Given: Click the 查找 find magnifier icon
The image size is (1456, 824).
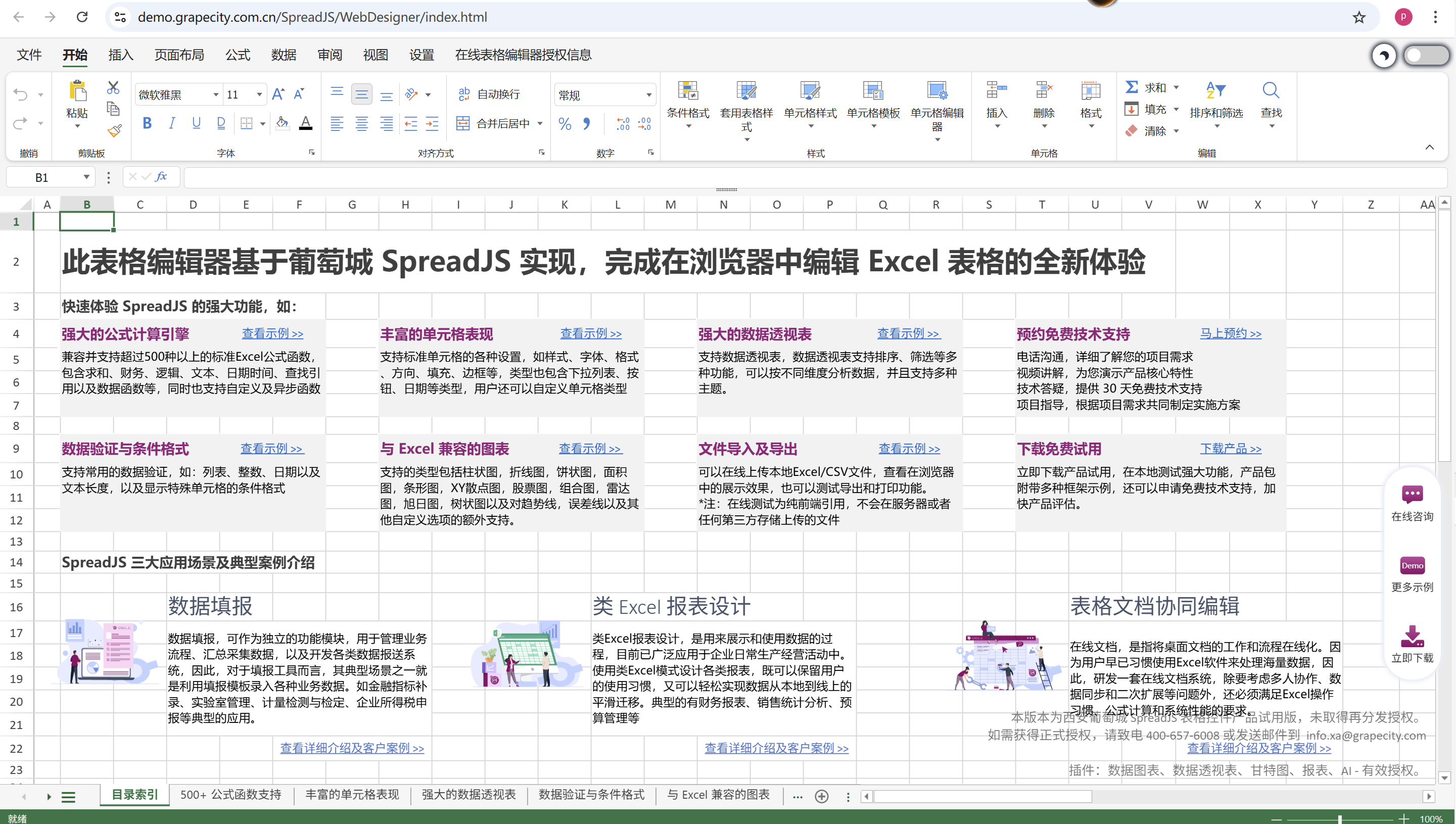Looking at the screenshot, I should pos(1271,90).
